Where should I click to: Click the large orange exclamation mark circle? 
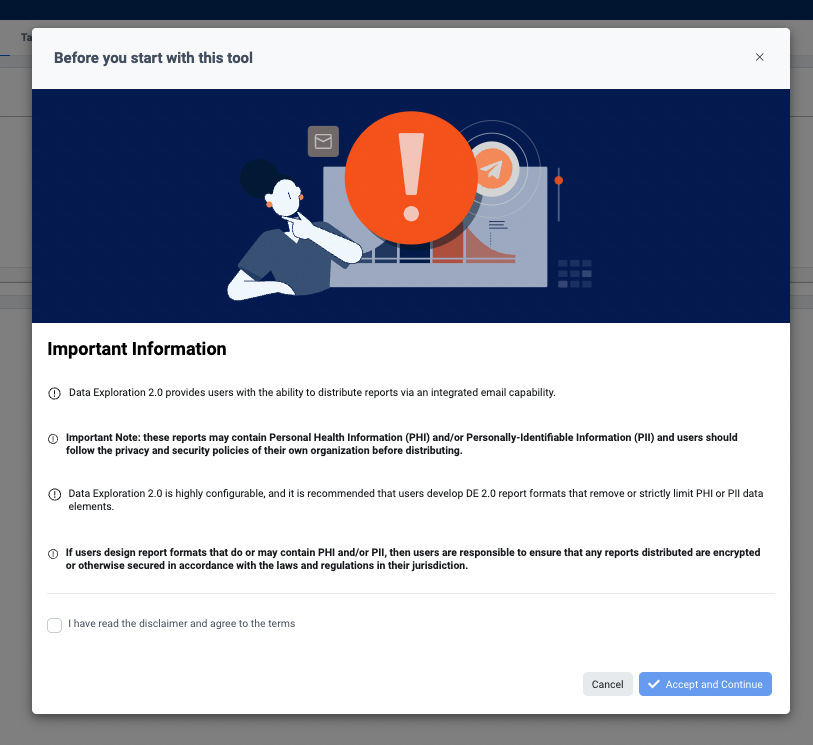point(411,177)
